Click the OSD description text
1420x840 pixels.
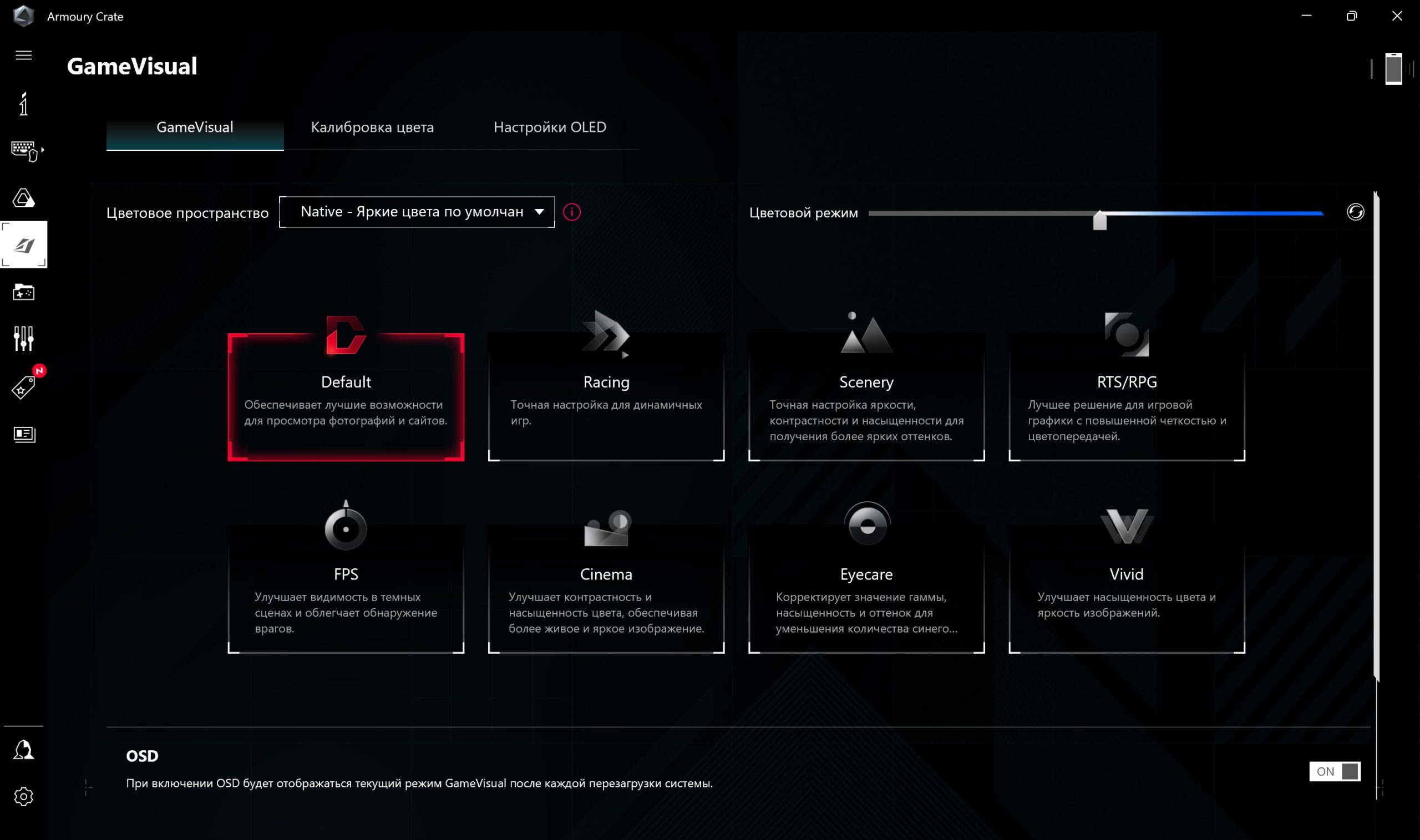[x=419, y=783]
